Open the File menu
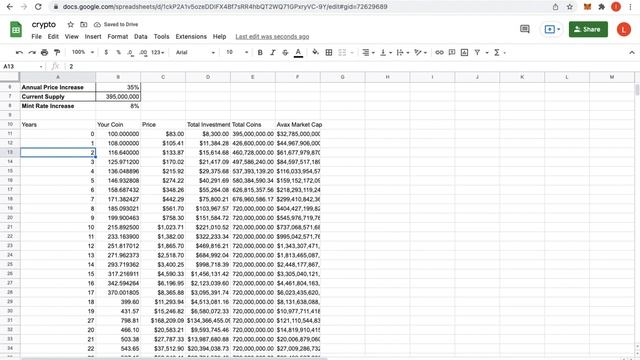The image size is (640, 360). point(36,36)
